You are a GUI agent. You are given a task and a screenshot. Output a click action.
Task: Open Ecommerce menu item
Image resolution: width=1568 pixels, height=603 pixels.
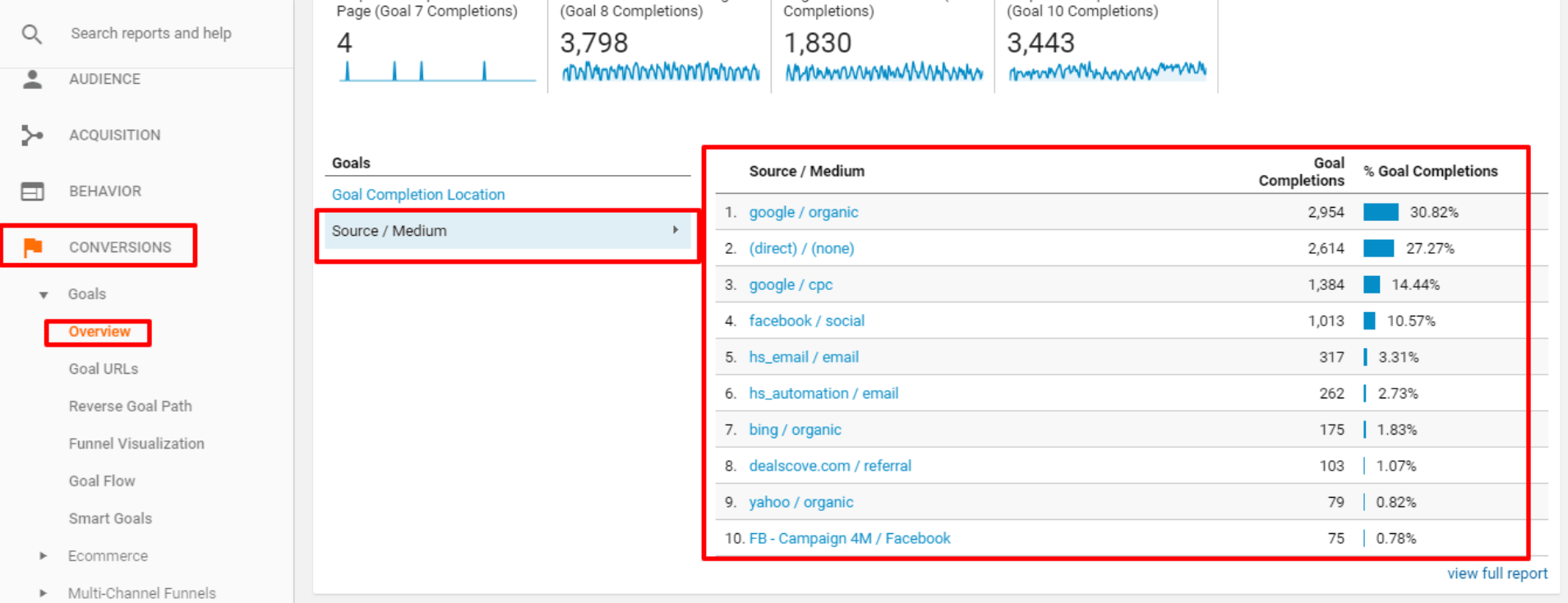pyautogui.click(x=108, y=556)
